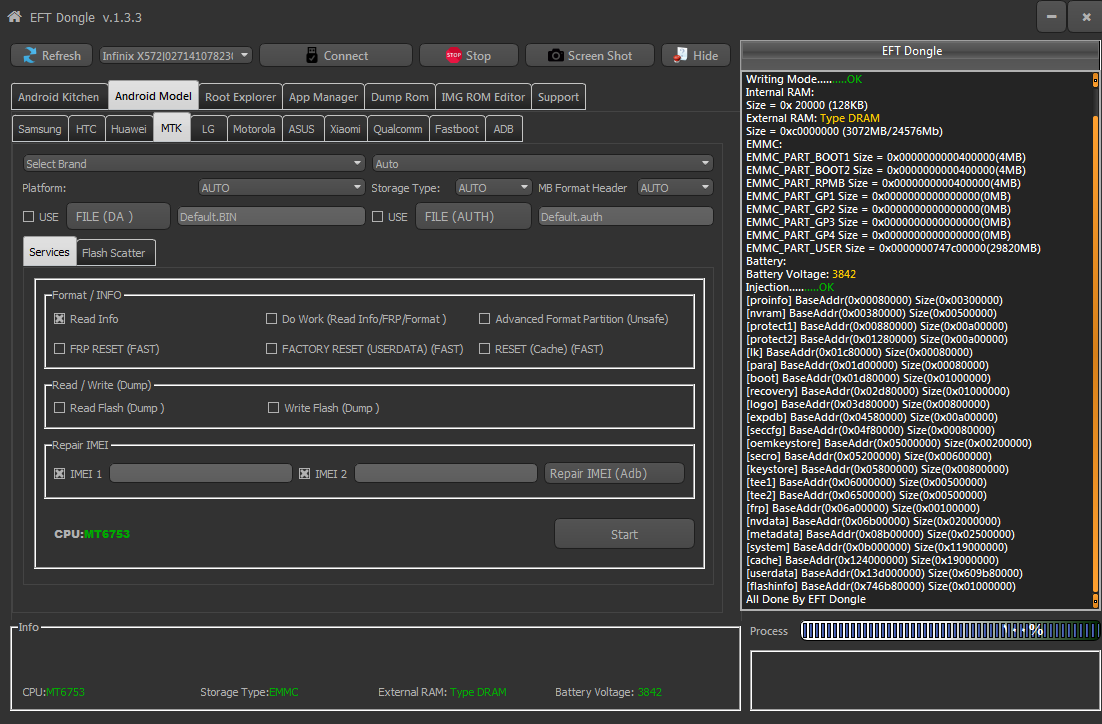The image size is (1102, 724).
Task: Check Do Work (Read Info/FRP/Format)
Action: (271, 319)
